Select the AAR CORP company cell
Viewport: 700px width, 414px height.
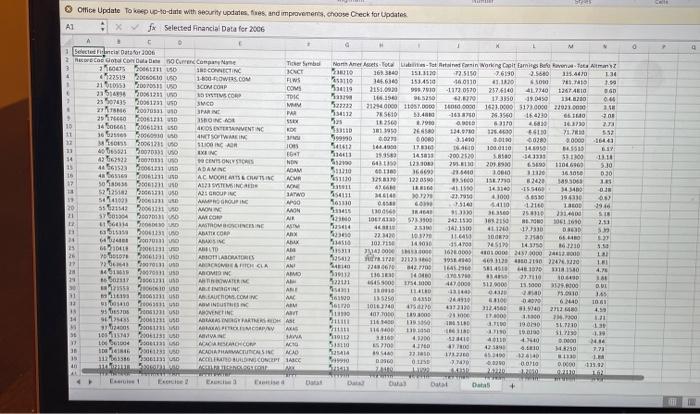[242, 217]
